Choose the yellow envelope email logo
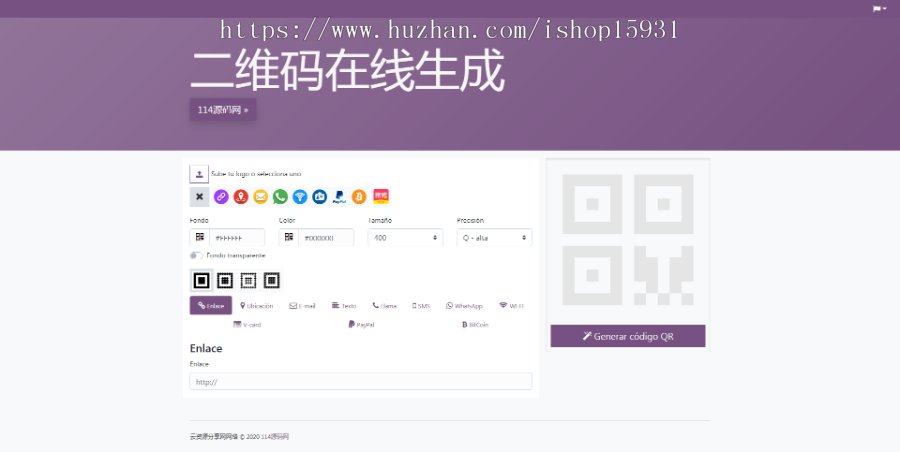This screenshot has width=900, height=452. point(261,197)
